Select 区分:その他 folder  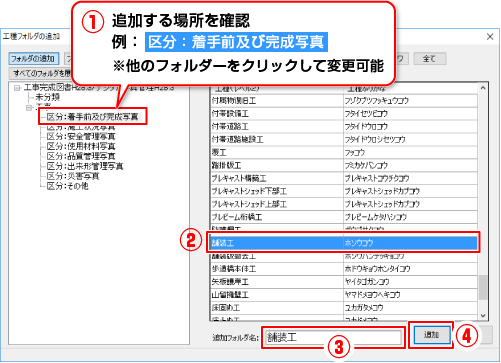(67, 186)
